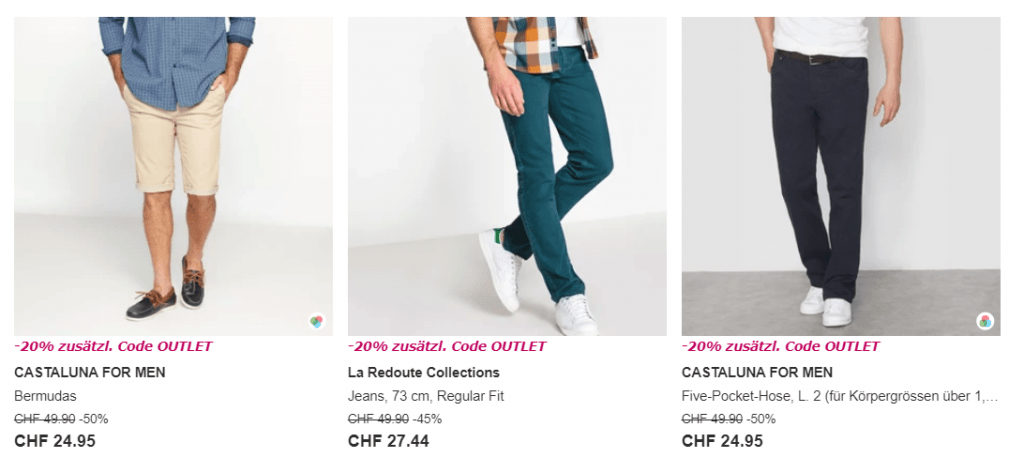Click CASTALUNA FOR MEN brand above Bermudas

[90, 373]
